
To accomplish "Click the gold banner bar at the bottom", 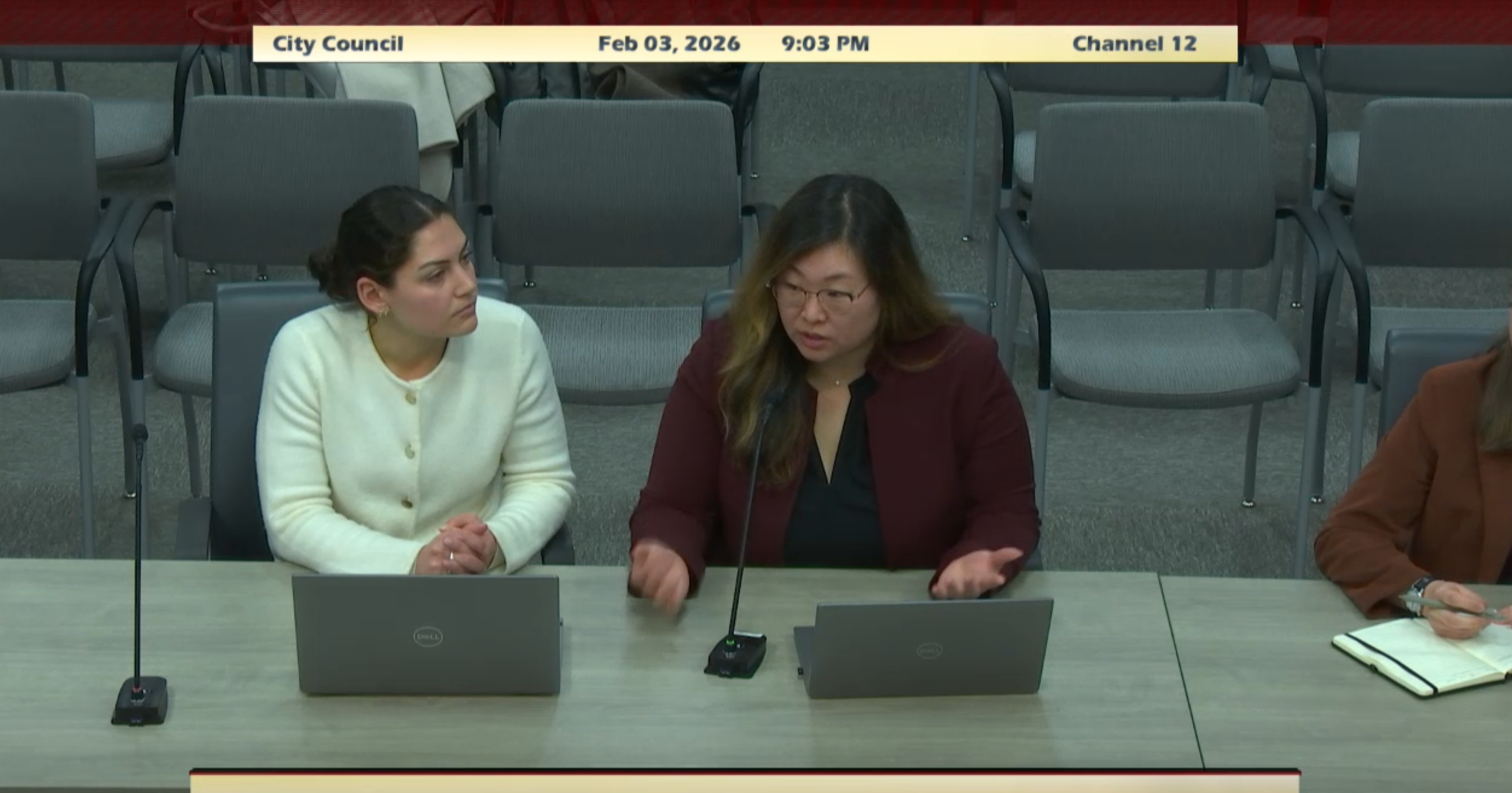I will coord(744,784).
